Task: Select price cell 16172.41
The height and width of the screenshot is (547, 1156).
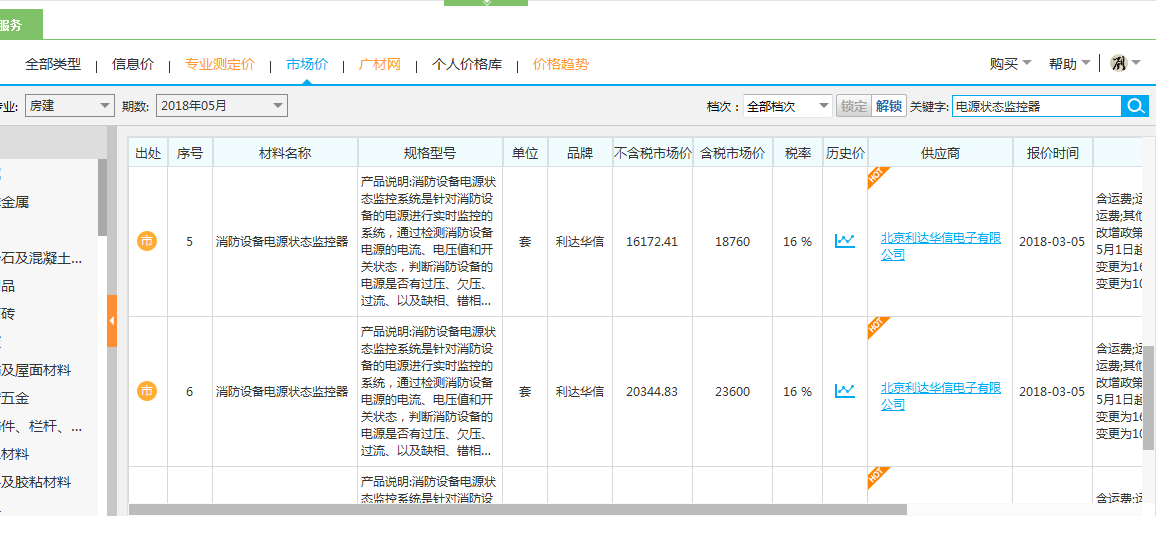Action: (652, 242)
